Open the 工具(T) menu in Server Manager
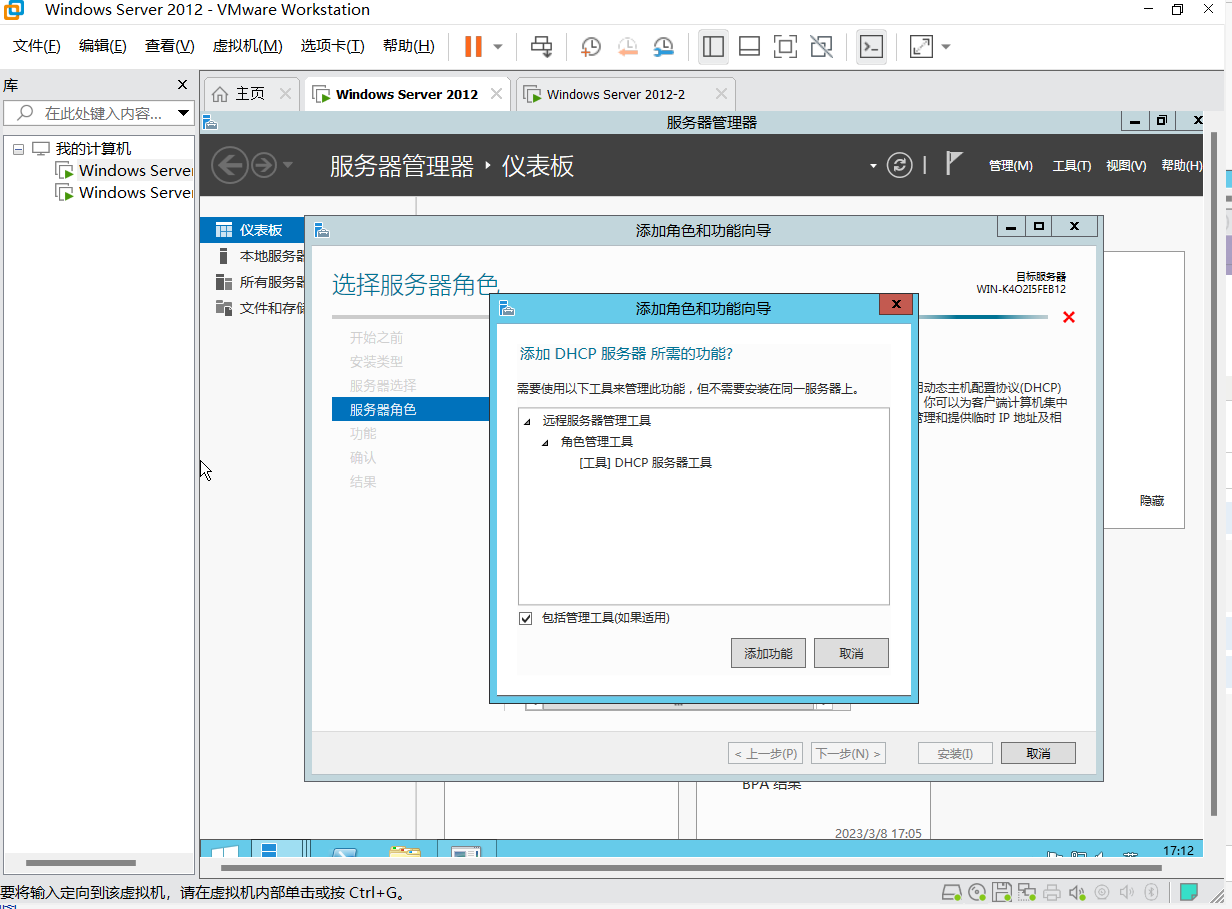The height and width of the screenshot is (909, 1232). [1072, 166]
